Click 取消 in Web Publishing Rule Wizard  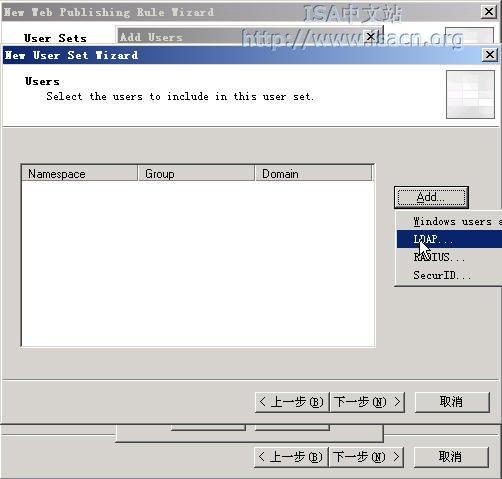451,457
